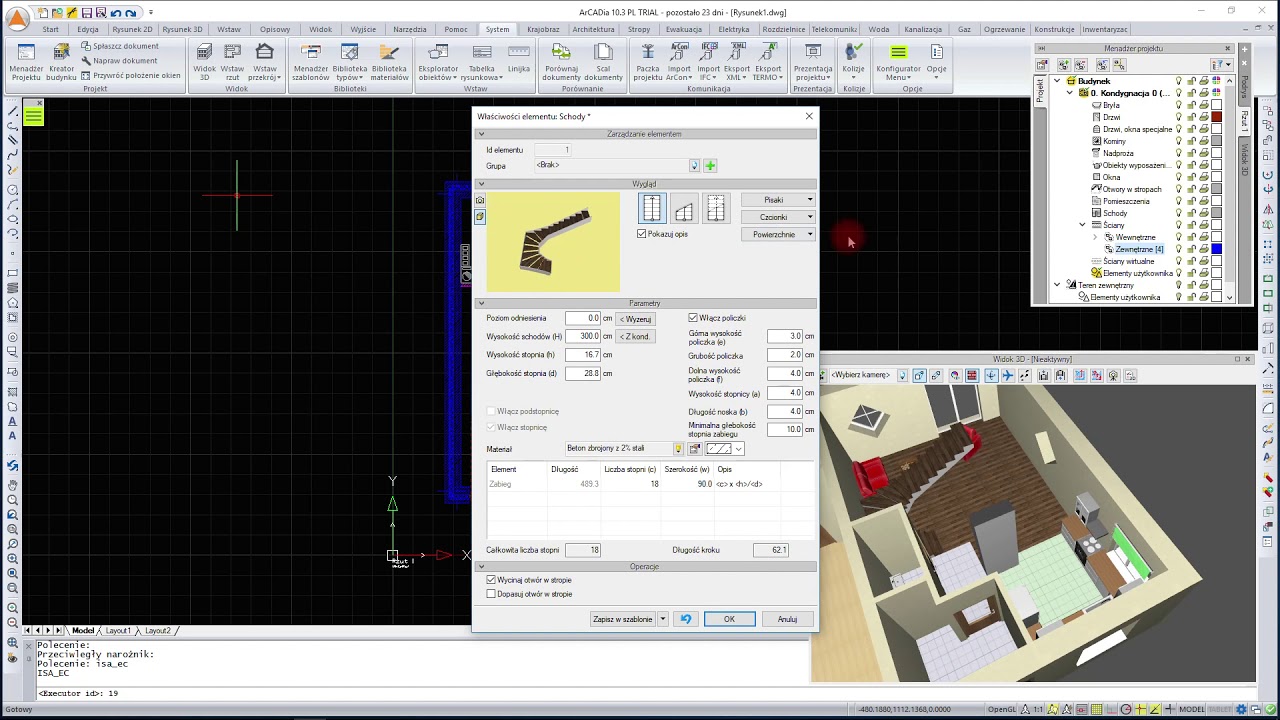Open the Narzędzia ribbon tab
Screen dimensions: 1280x720
point(409,29)
